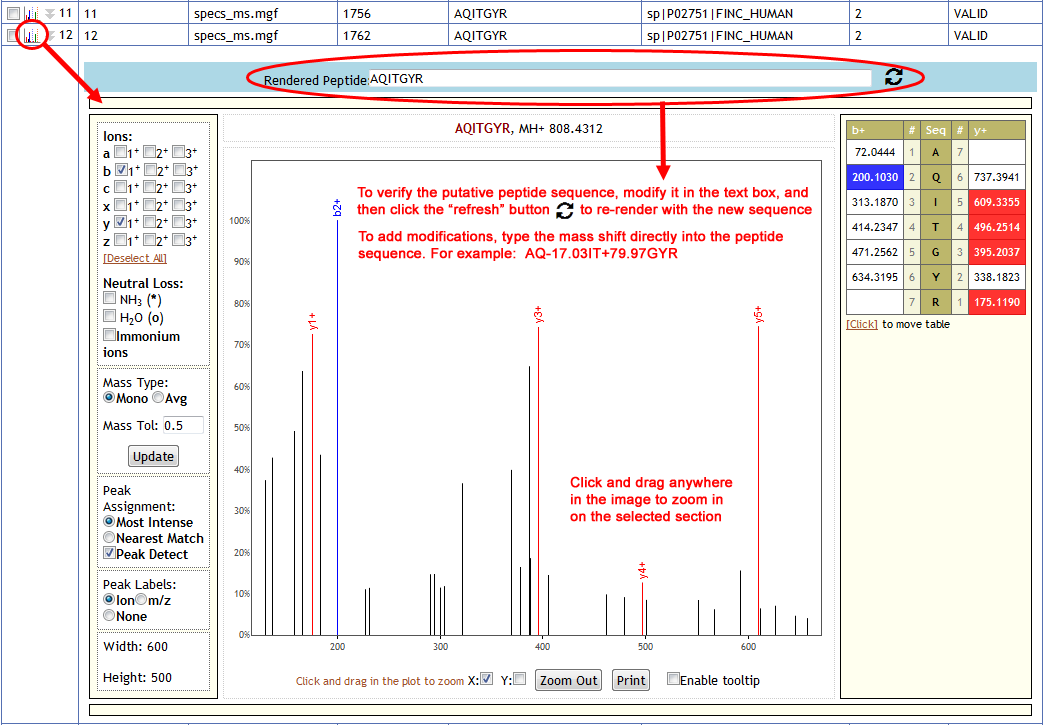Enable the a ion 1+ checkbox
Image resolution: width=1044 pixels, height=725 pixels.
coord(120,153)
